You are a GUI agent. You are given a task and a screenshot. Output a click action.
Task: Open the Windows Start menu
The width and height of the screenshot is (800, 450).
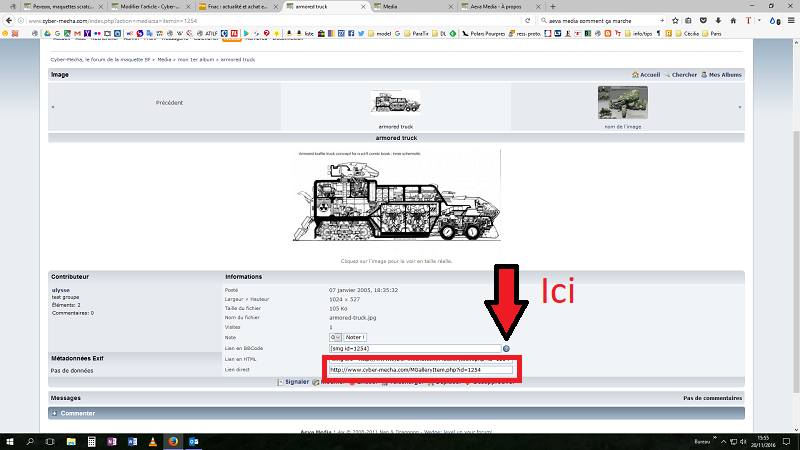tap(10, 441)
